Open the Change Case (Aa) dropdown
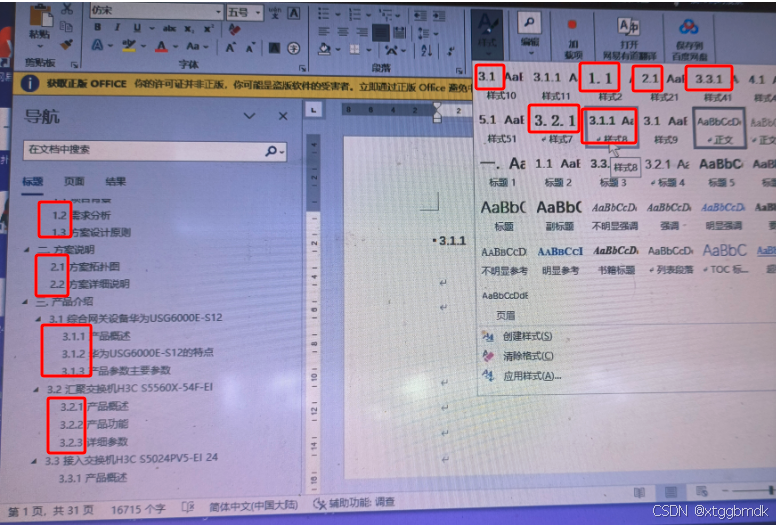This screenshot has width=776, height=525. tap(196, 47)
